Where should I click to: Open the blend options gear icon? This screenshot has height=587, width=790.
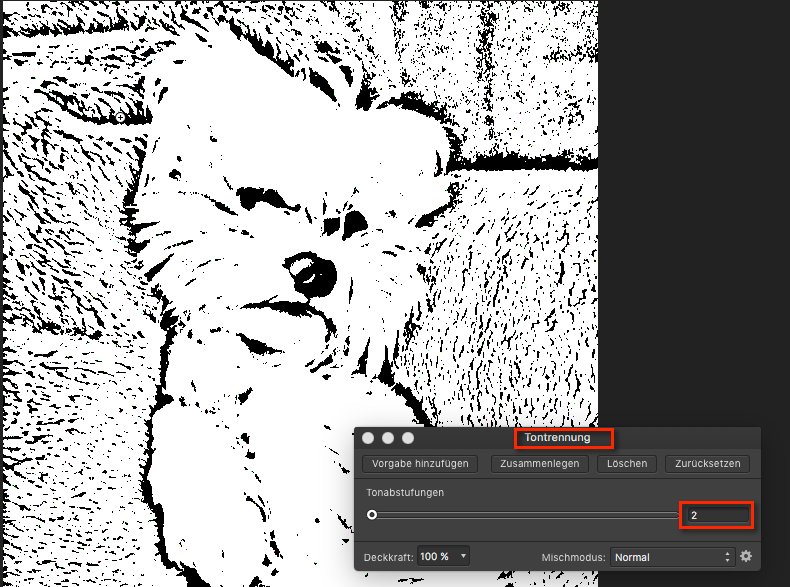click(x=745, y=556)
